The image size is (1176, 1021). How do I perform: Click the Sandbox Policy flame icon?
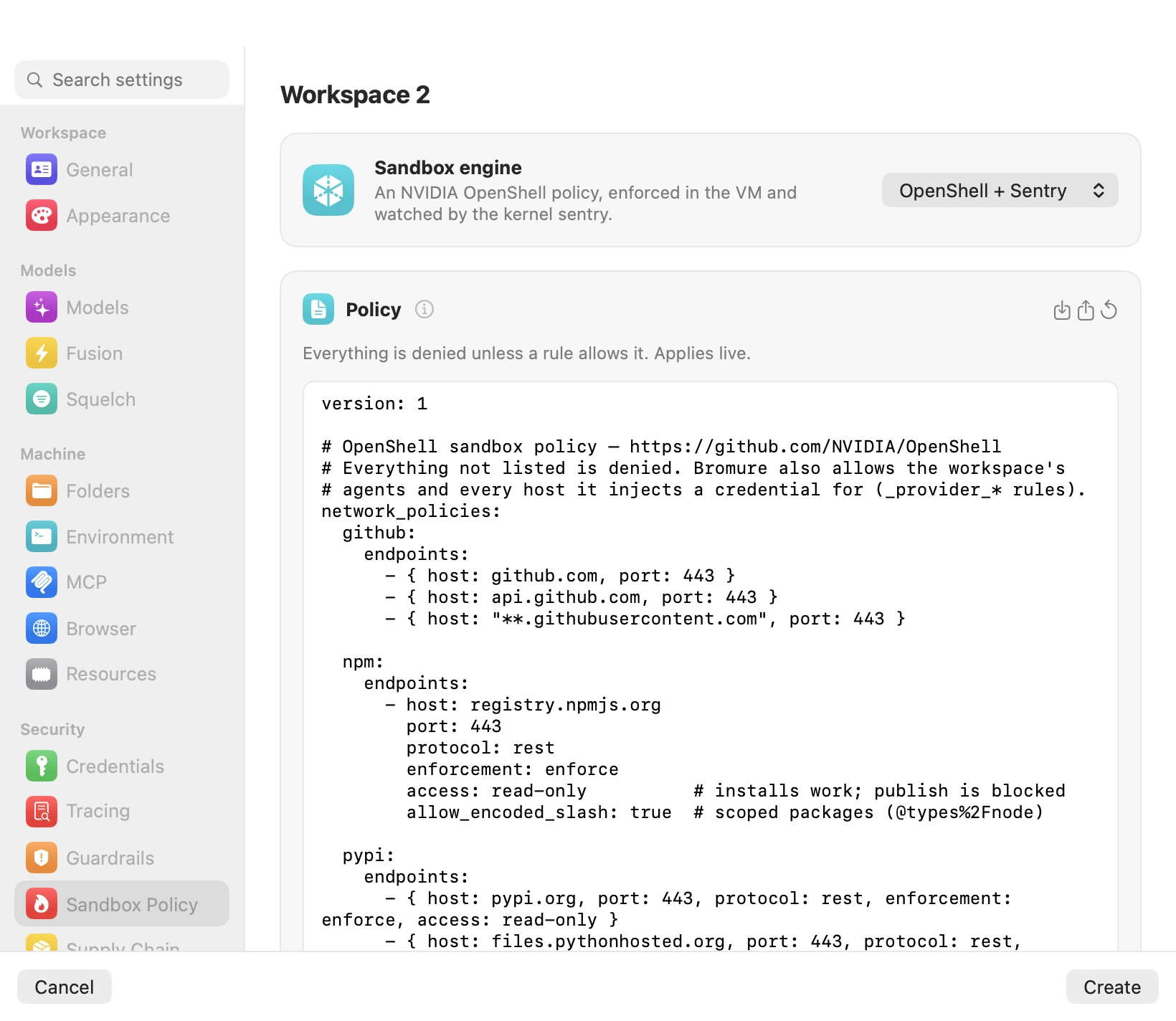(x=42, y=904)
